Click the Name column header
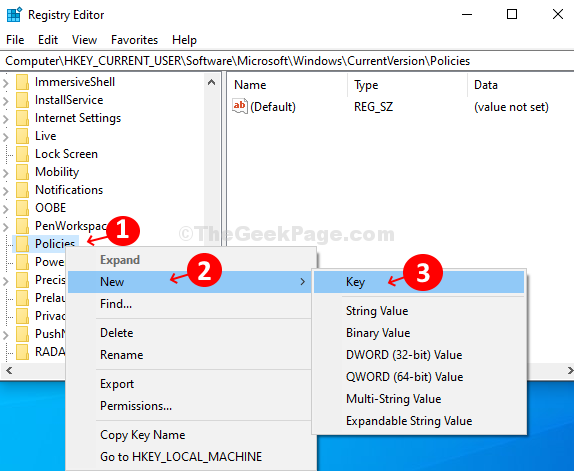 click(x=287, y=85)
